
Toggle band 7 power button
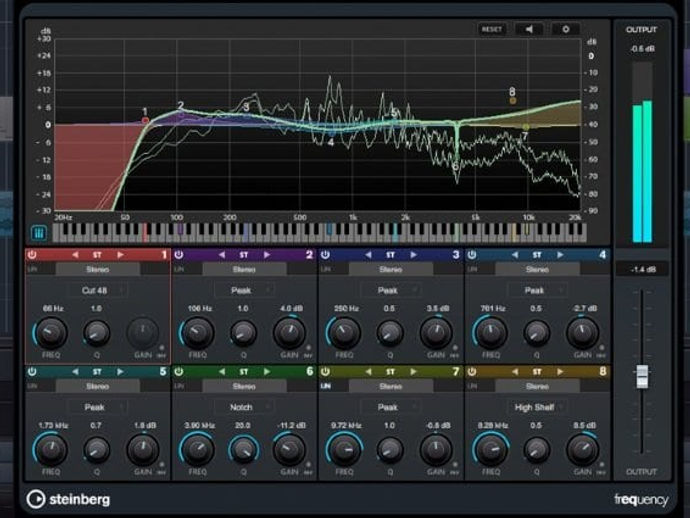coord(325,371)
